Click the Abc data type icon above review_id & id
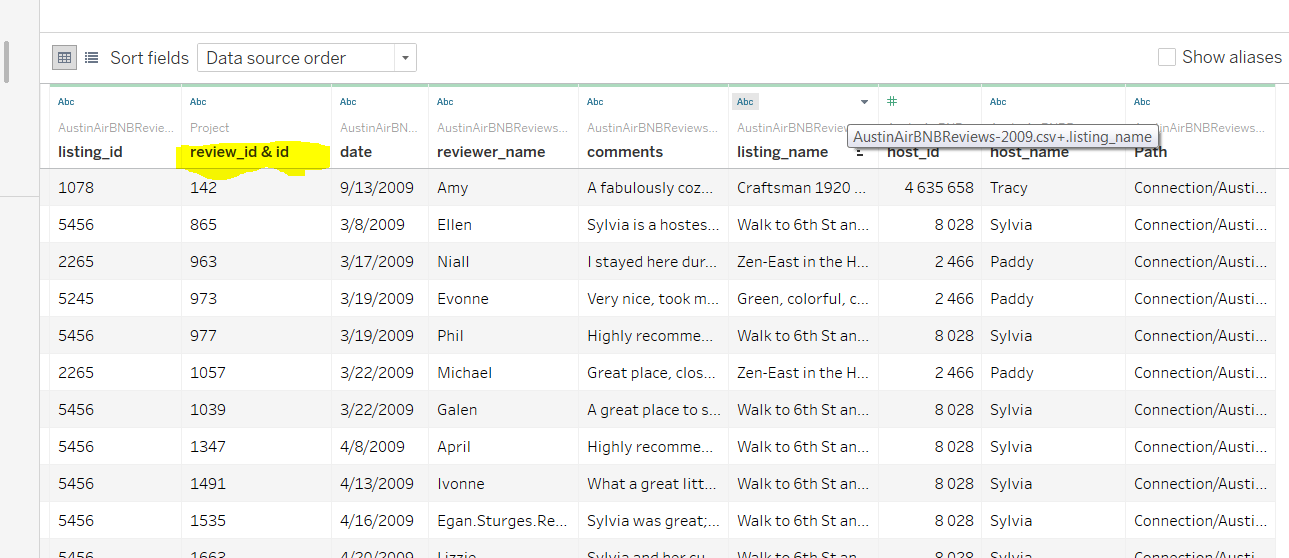The height and width of the screenshot is (558, 1289). [198, 102]
